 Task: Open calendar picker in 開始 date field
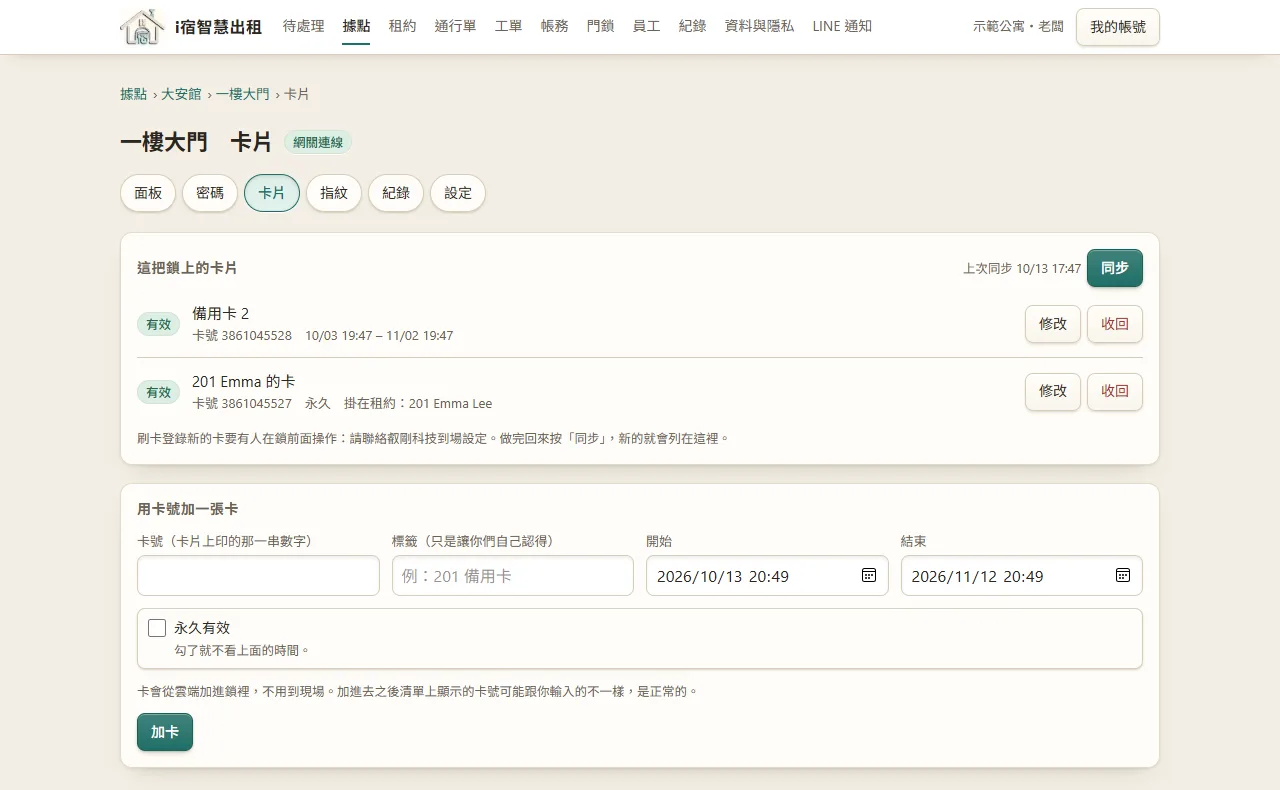pos(869,575)
